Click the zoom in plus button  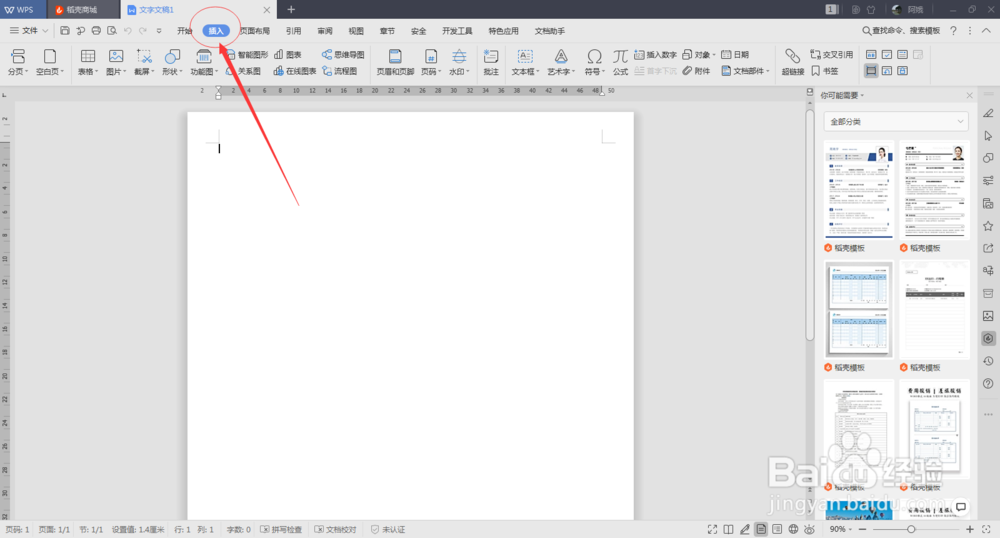click(x=969, y=529)
